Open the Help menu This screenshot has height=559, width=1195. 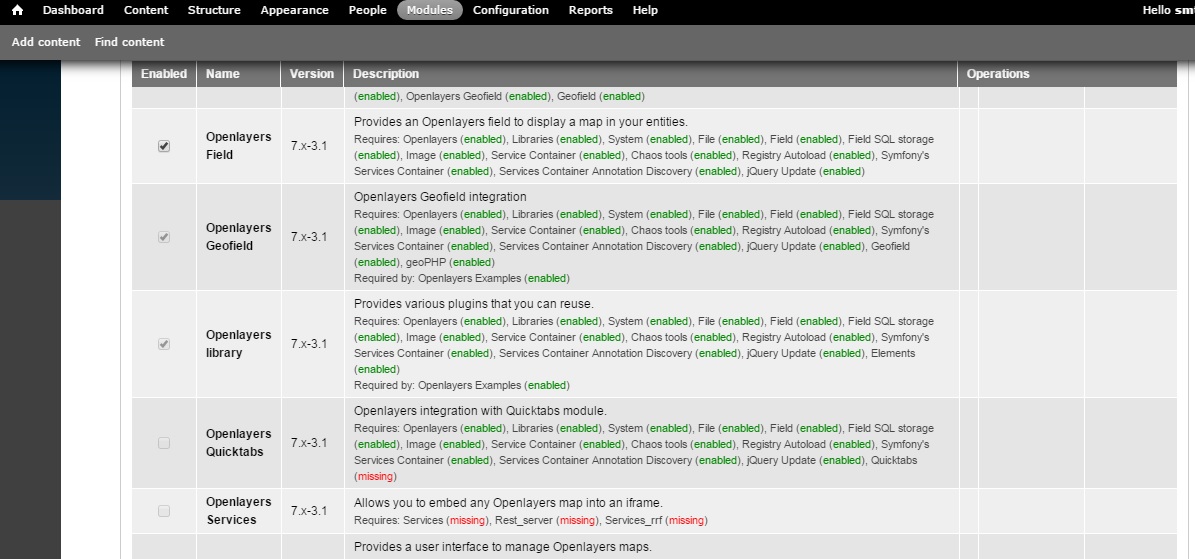(645, 10)
